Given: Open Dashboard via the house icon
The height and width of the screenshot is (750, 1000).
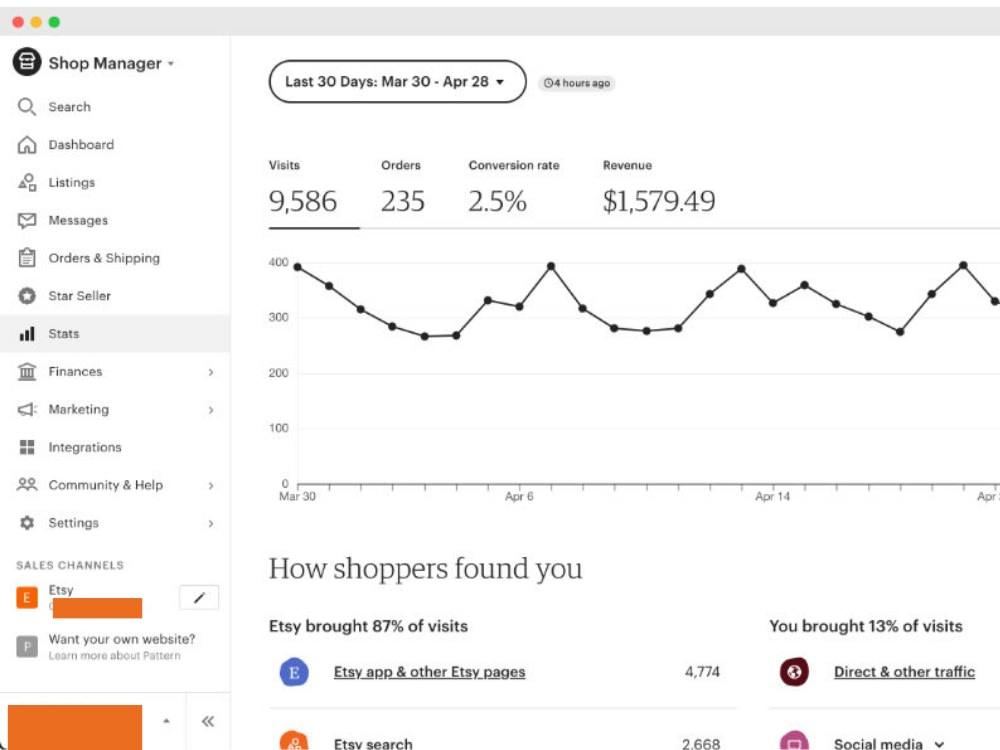Looking at the screenshot, I should pyautogui.click(x=26, y=145).
